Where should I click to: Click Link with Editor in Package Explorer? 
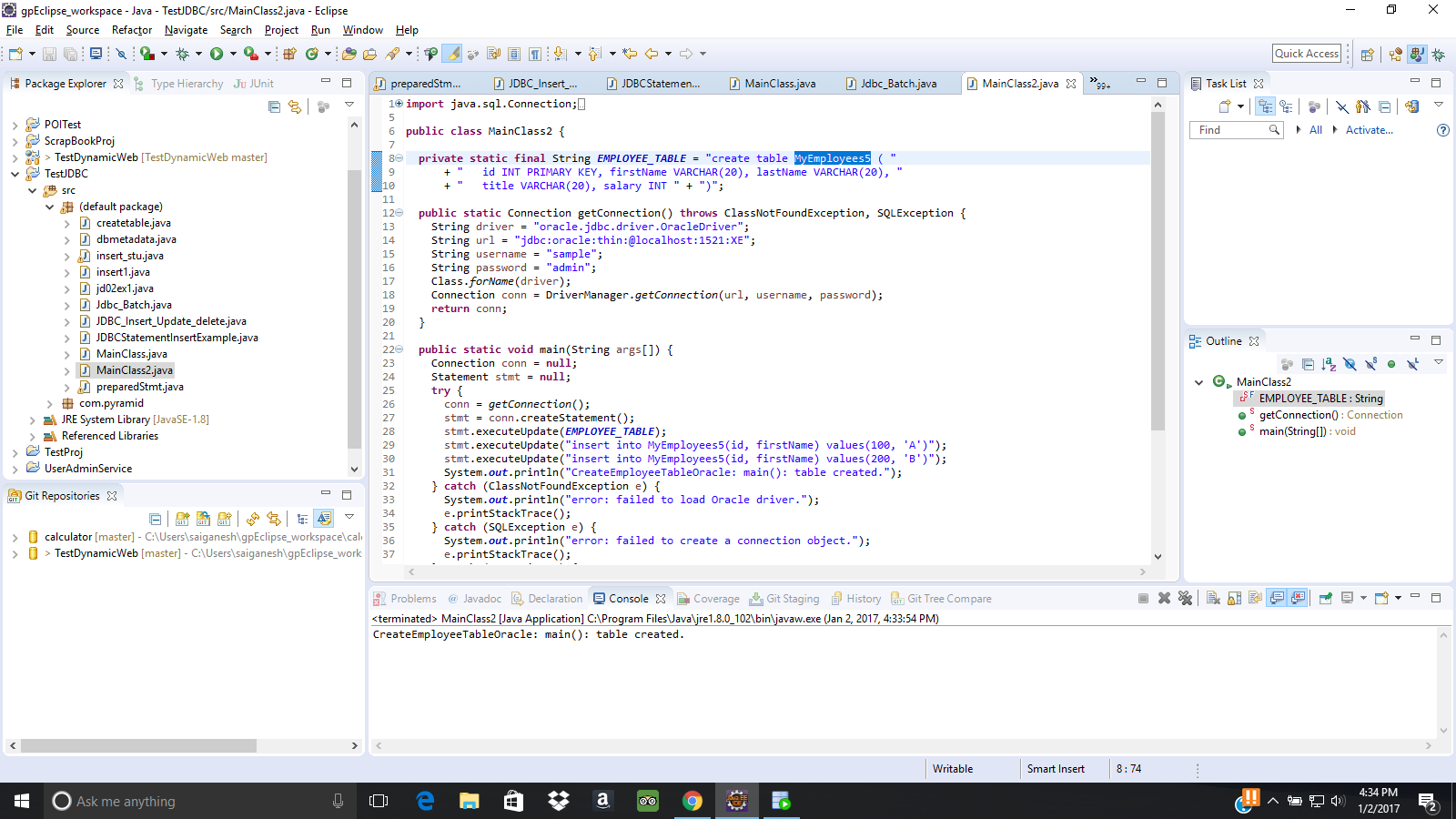(295, 106)
